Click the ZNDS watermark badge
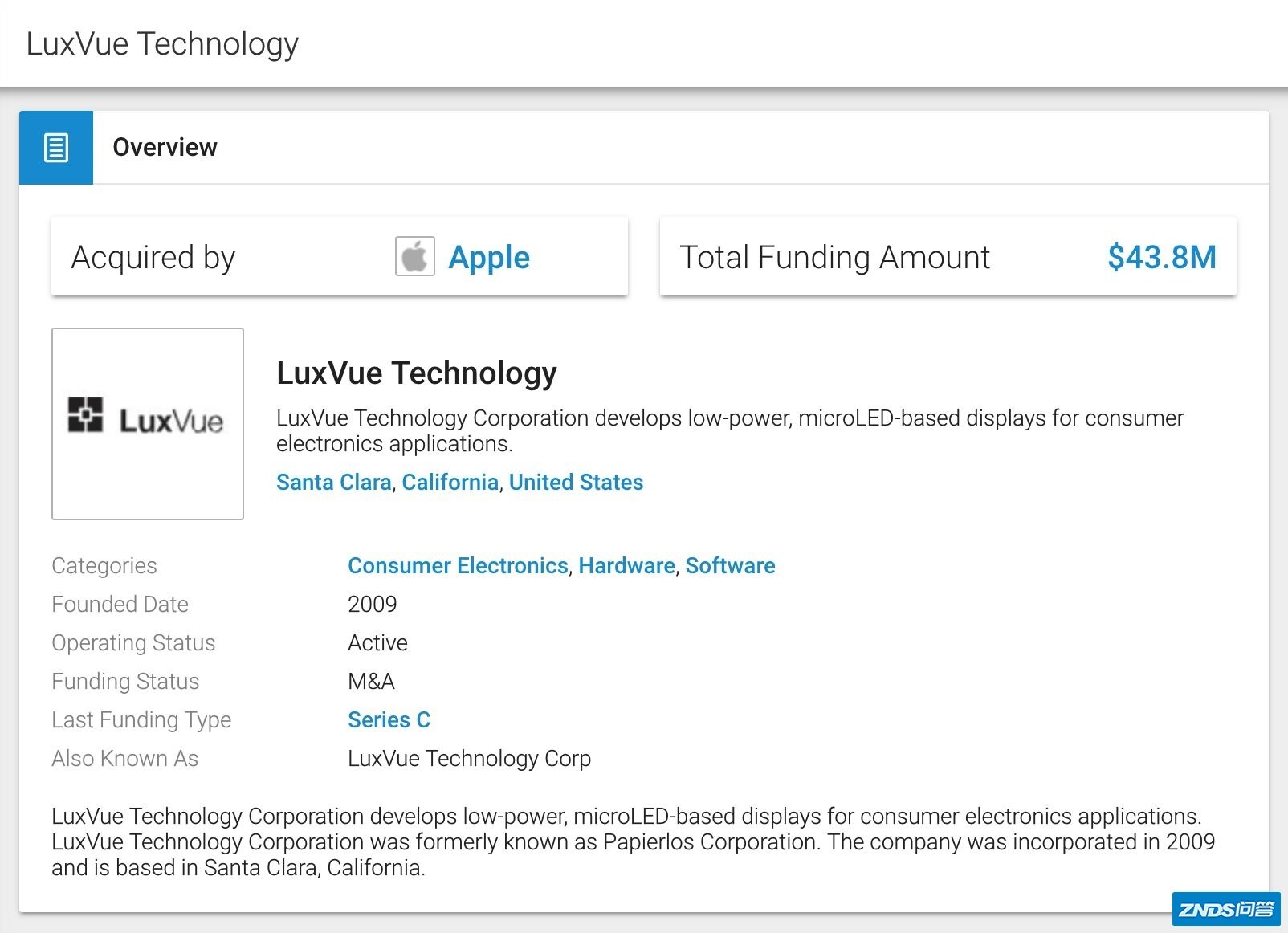 pyautogui.click(x=1225, y=910)
